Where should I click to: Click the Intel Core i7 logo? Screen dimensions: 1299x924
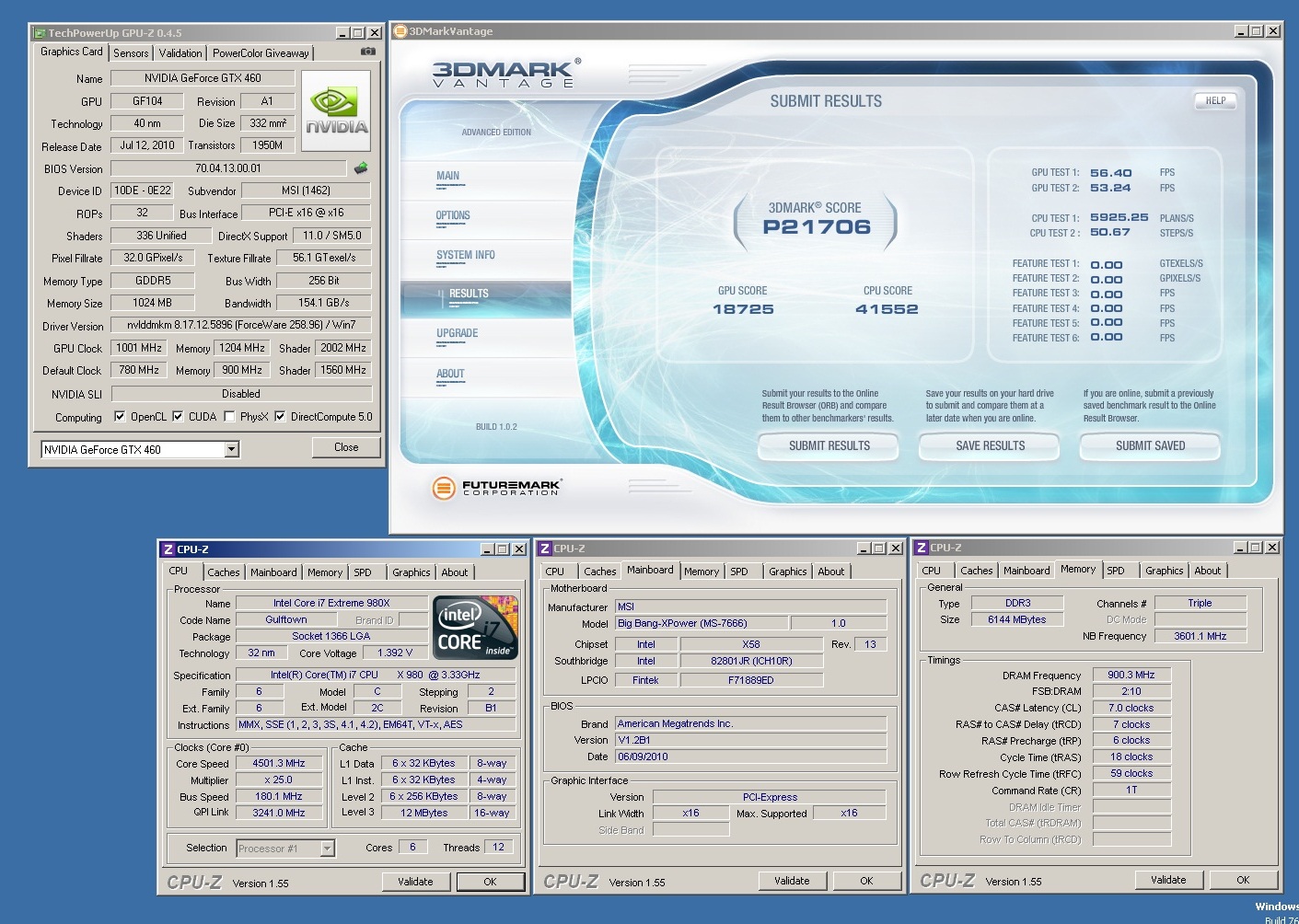point(475,628)
